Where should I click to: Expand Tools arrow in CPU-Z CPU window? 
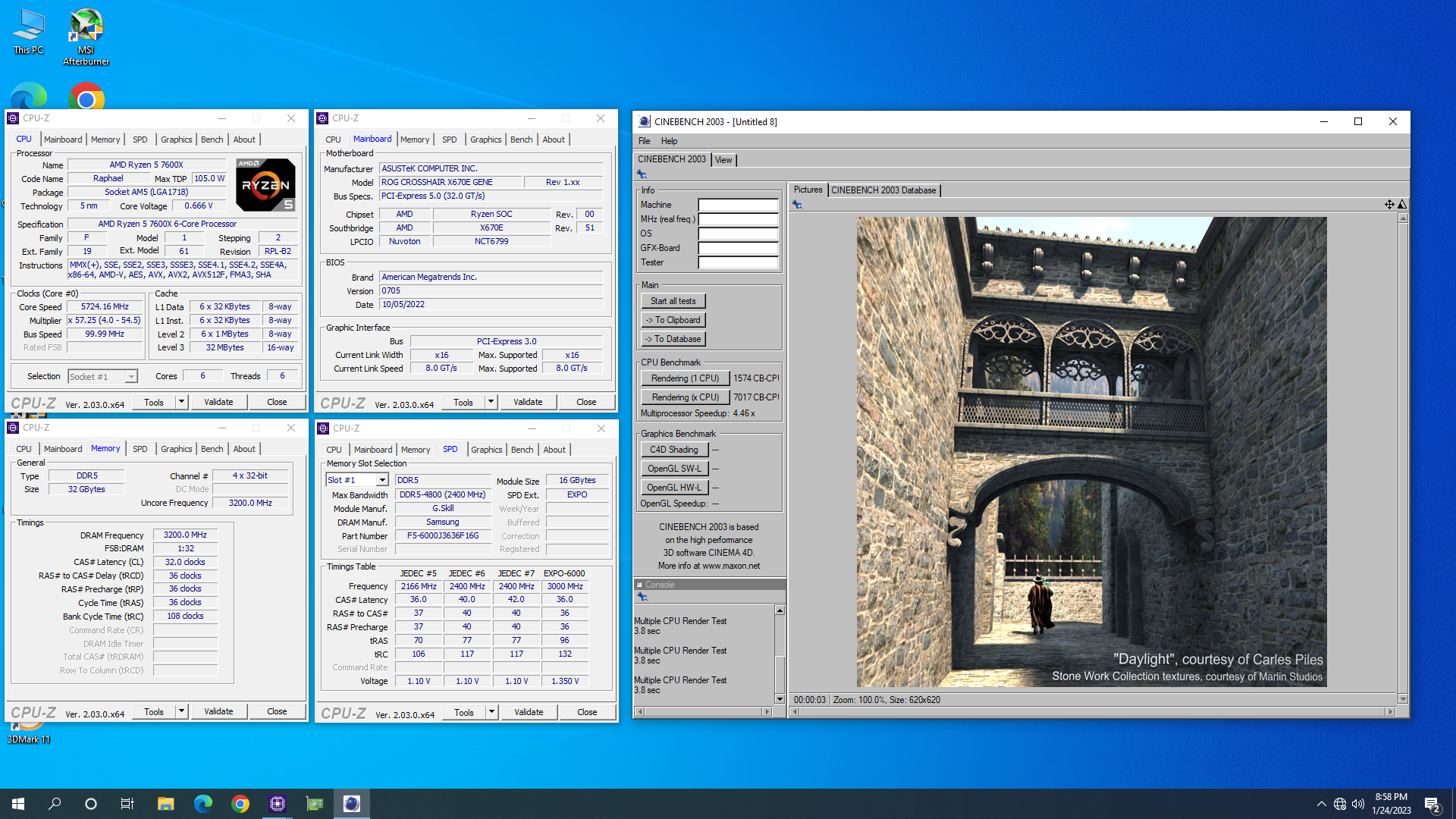tap(181, 402)
